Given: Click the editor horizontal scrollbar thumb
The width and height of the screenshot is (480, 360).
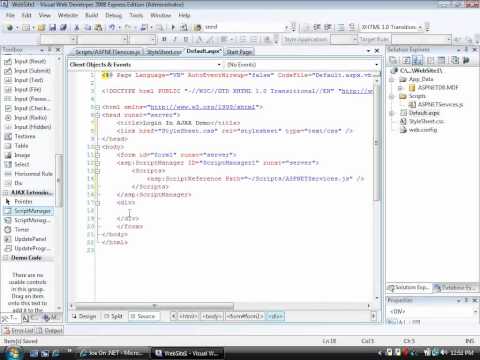Looking at the screenshot, I should pyautogui.click(x=154, y=306).
